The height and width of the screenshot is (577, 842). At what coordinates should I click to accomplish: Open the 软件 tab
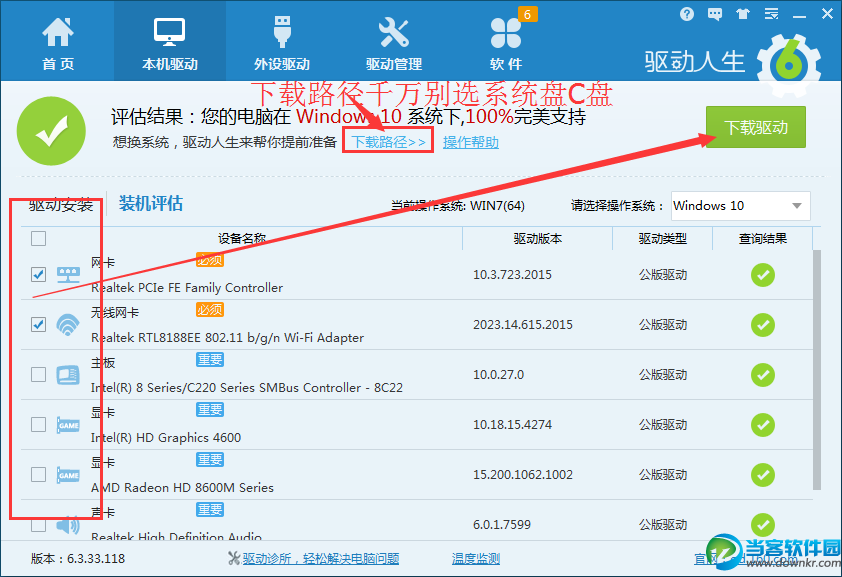pyautogui.click(x=506, y=43)
